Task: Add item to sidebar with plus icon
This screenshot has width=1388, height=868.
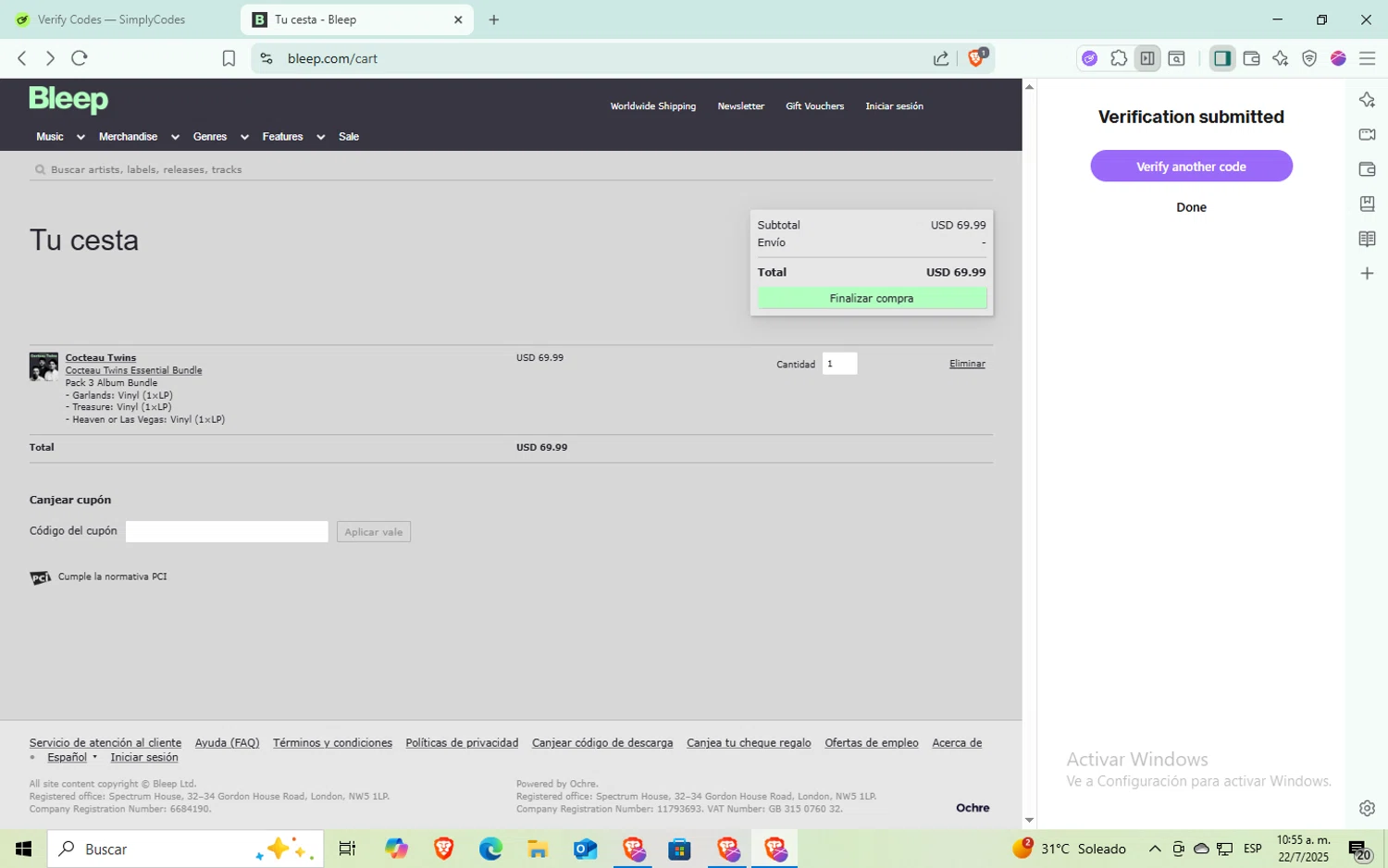Action: click(x=1367, y=273)
